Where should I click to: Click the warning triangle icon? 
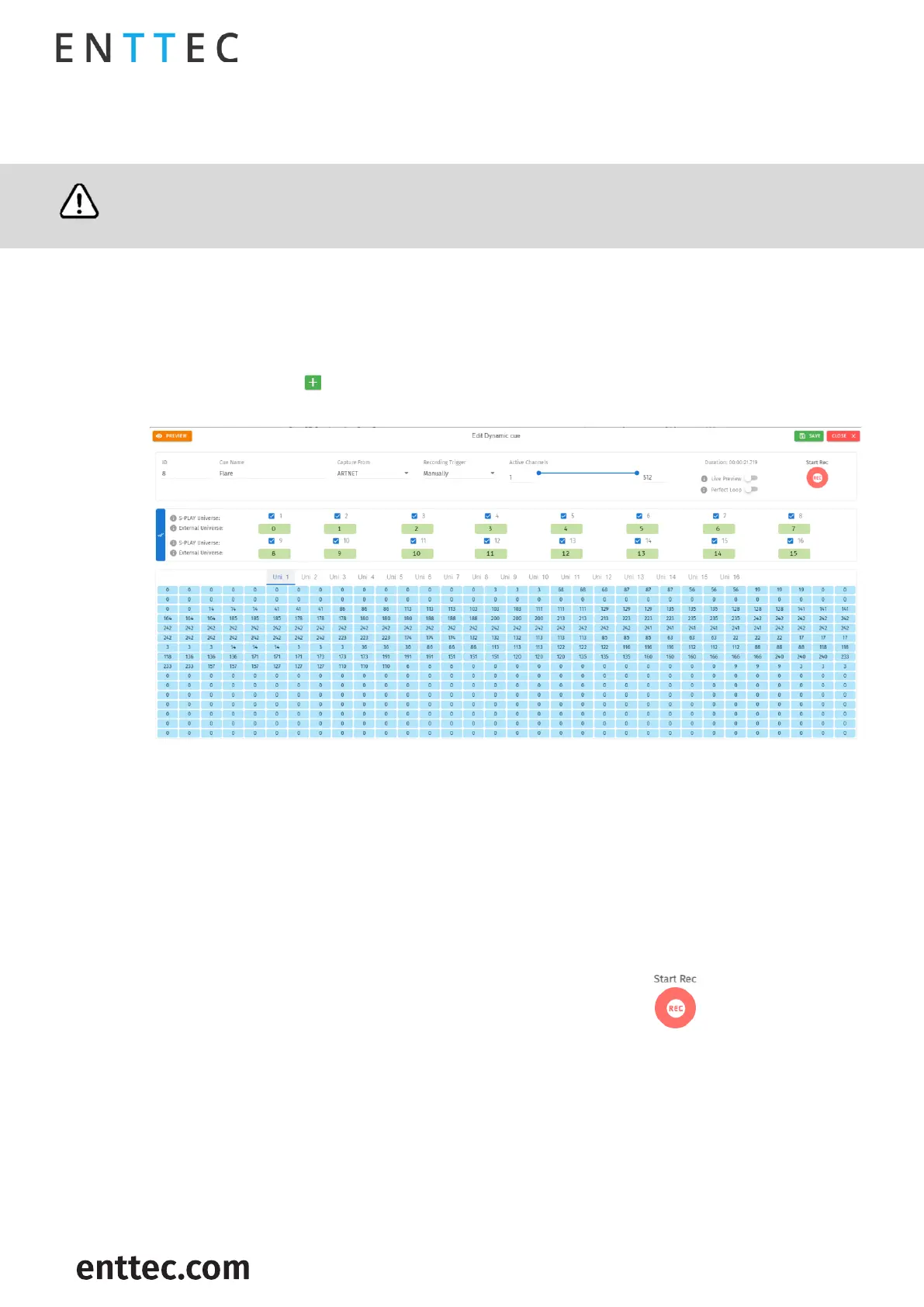[79, 202]
